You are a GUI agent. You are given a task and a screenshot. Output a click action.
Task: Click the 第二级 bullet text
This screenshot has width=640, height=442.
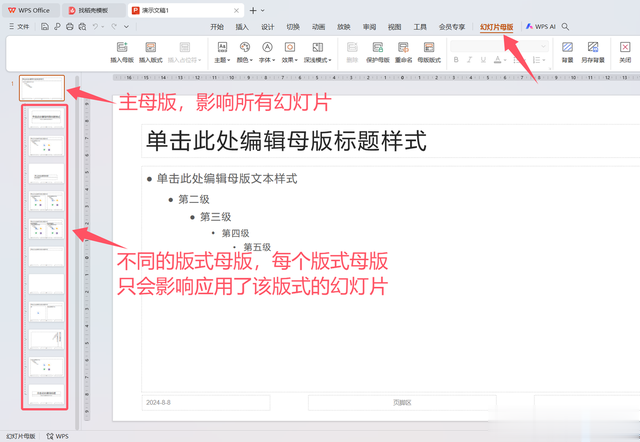tap(194, 200)
